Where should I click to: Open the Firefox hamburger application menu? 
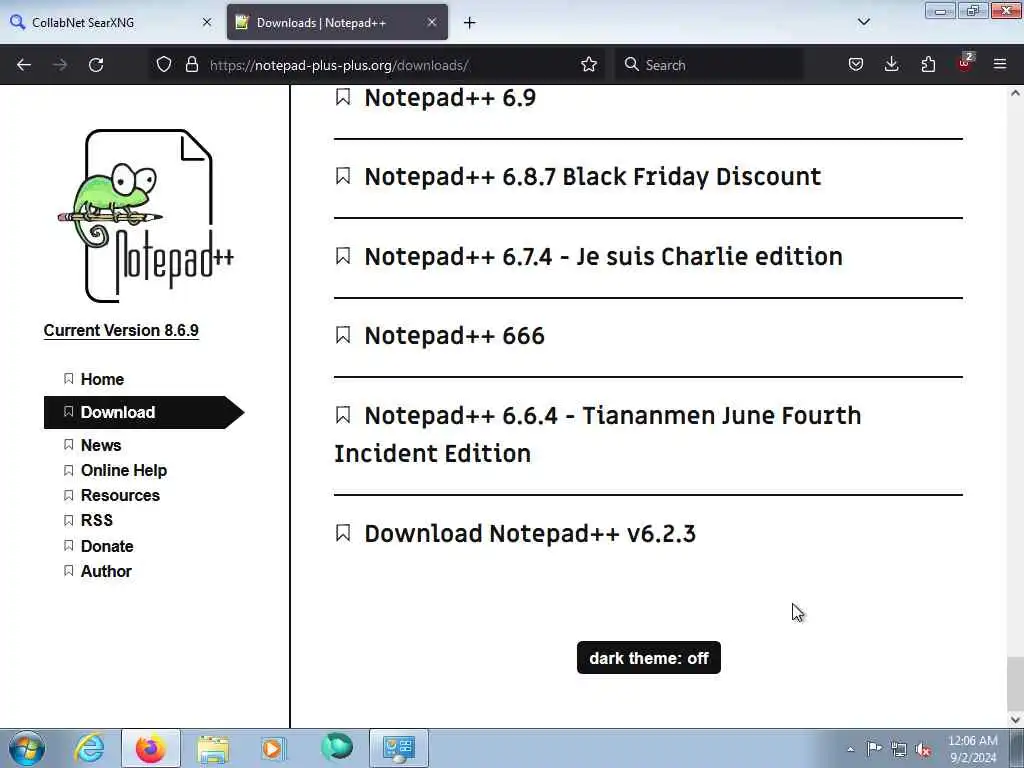click(1000, 65)
